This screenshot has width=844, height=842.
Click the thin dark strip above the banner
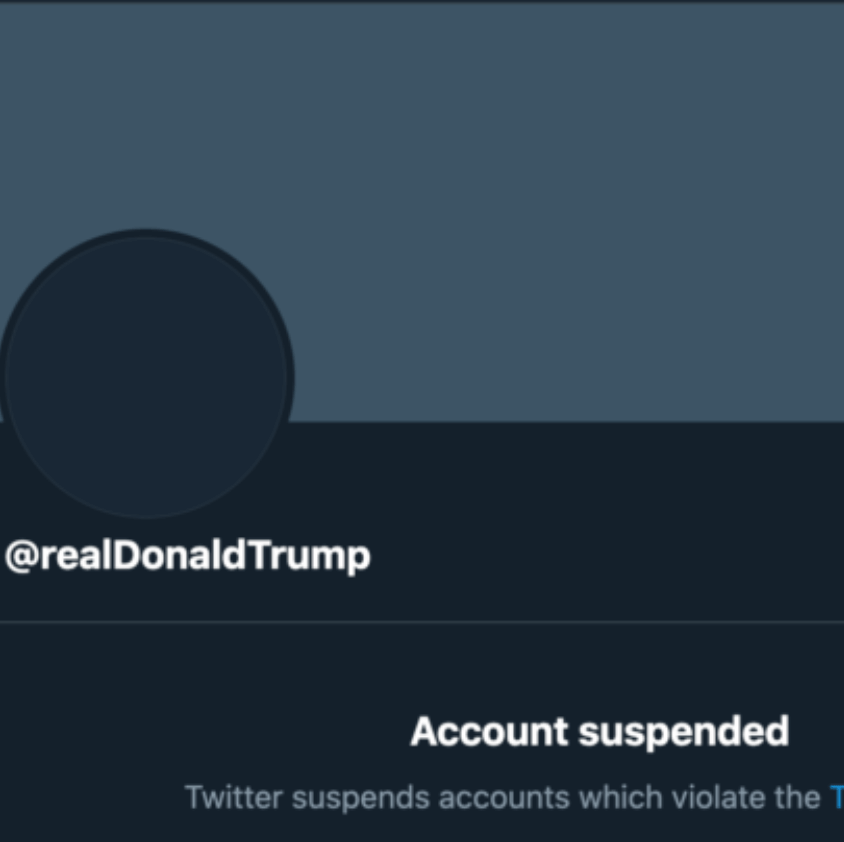pos(422,1)
